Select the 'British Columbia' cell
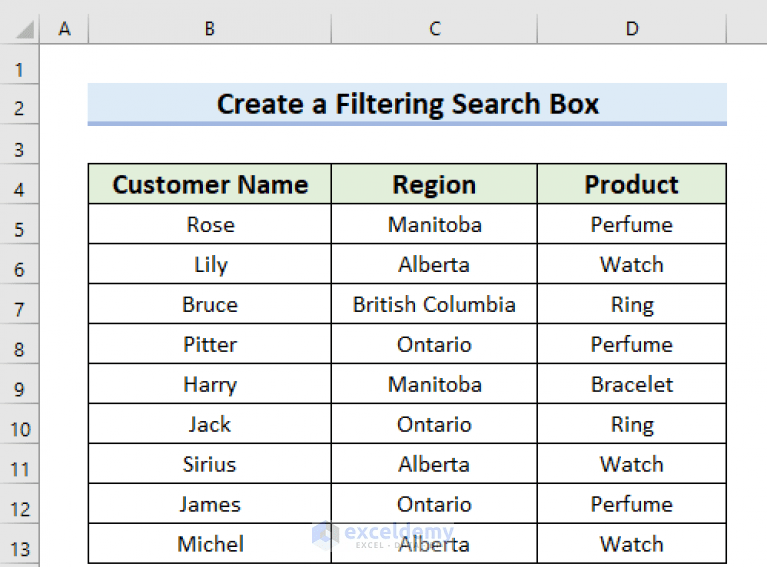767x567 pixels. [434, 304]
